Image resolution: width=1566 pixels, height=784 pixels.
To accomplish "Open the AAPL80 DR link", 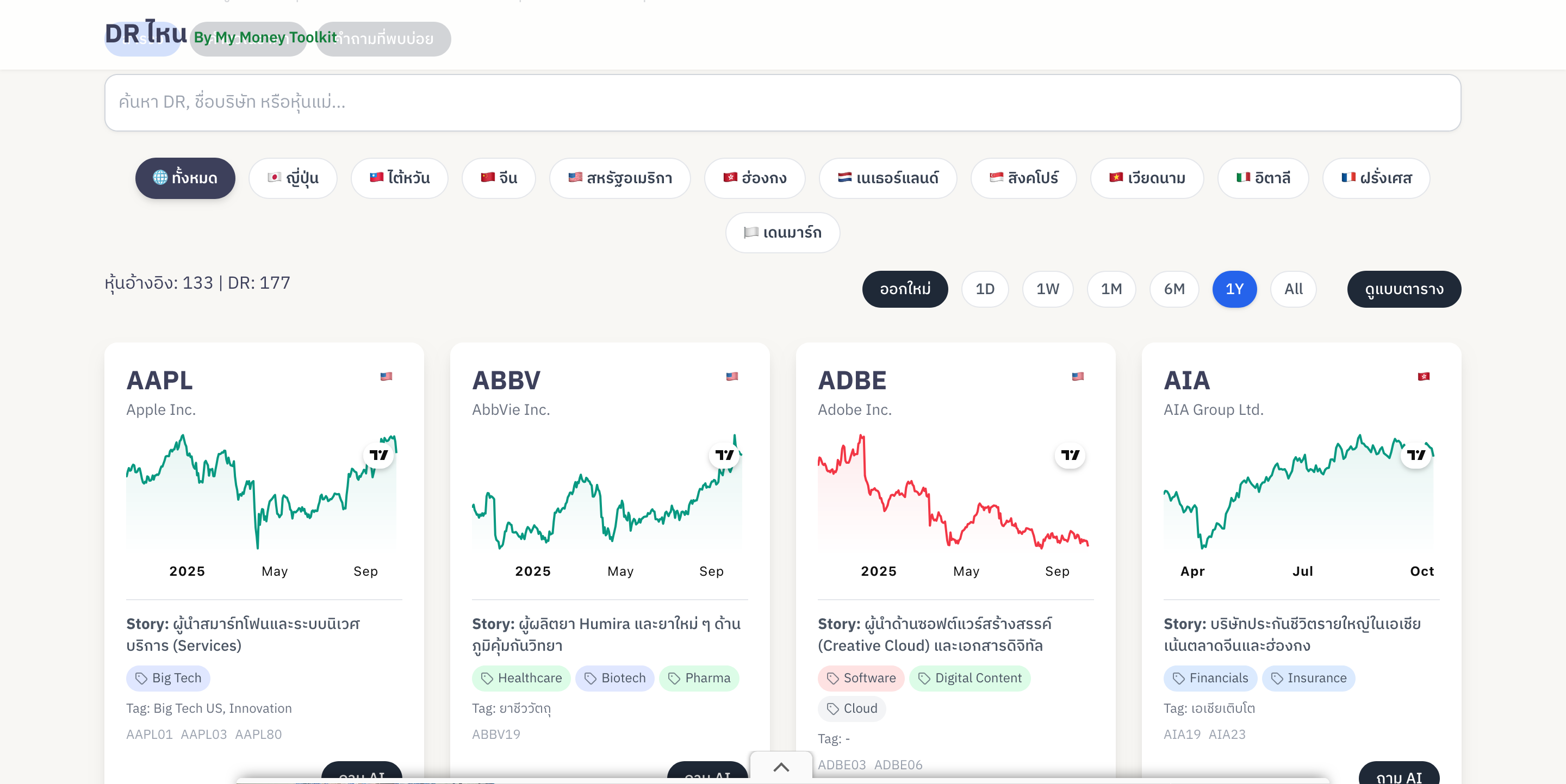I will (x=258, y=734).
